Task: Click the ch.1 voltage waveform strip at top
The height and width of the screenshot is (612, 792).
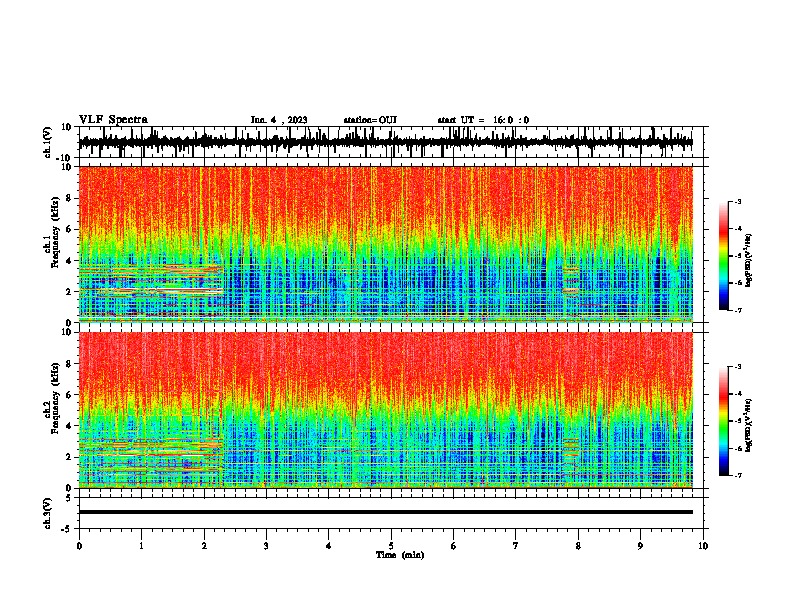Action: pos(385,142)
